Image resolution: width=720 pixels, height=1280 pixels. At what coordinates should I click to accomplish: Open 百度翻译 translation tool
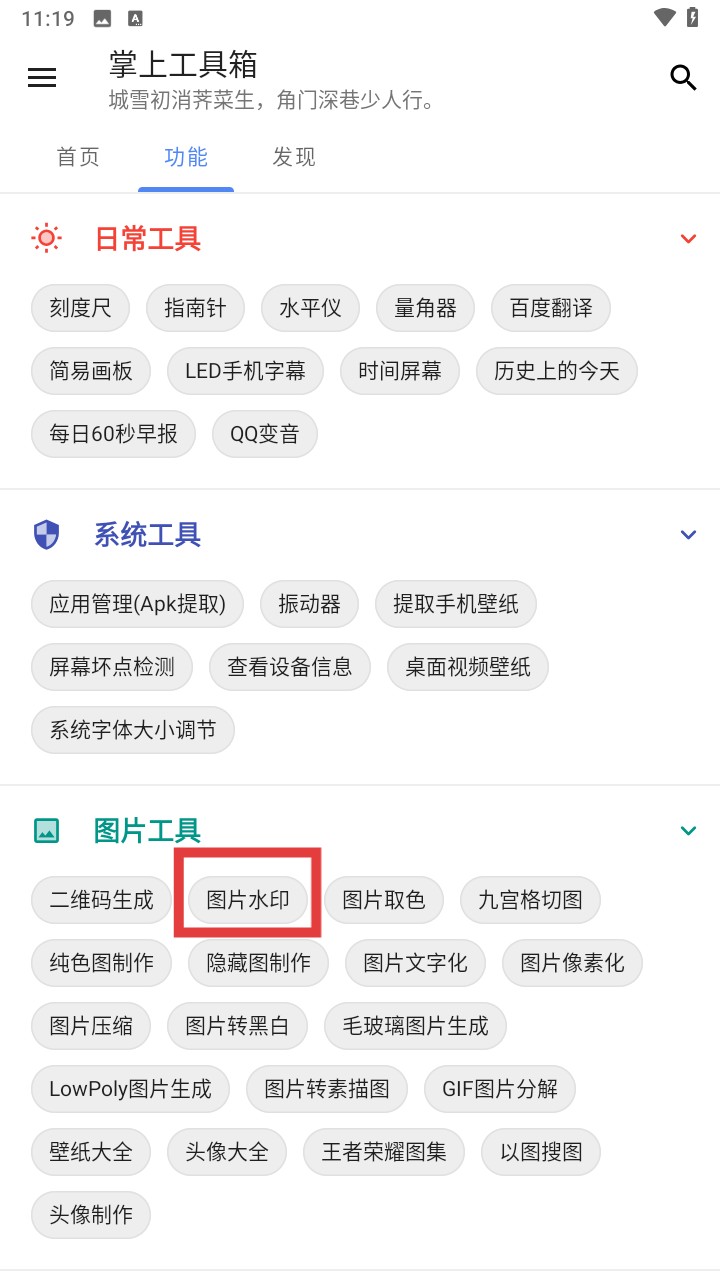tap(551, 308)
